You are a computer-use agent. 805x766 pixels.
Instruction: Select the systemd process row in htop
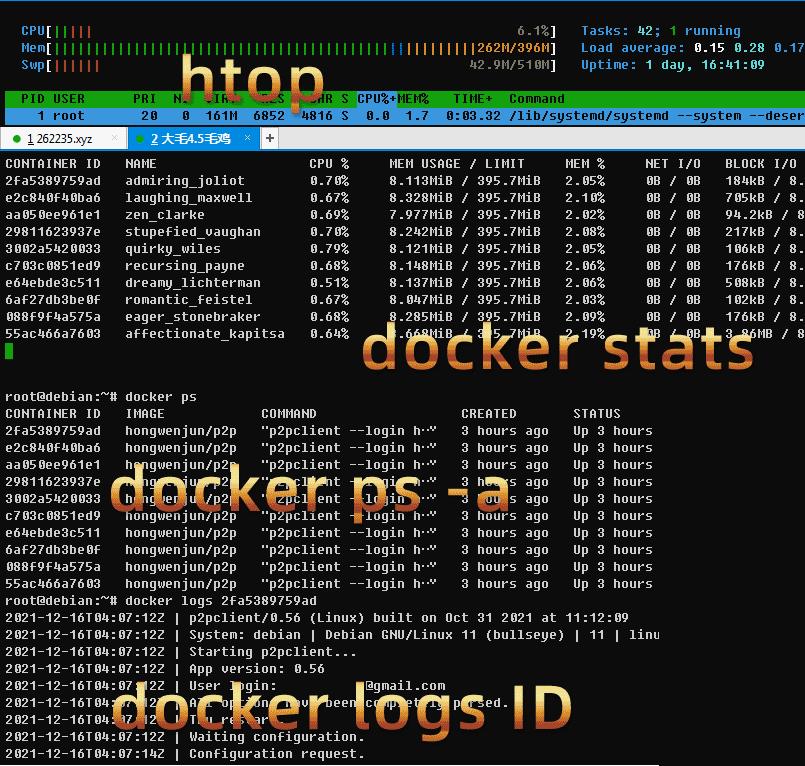(x=405, y=116)
